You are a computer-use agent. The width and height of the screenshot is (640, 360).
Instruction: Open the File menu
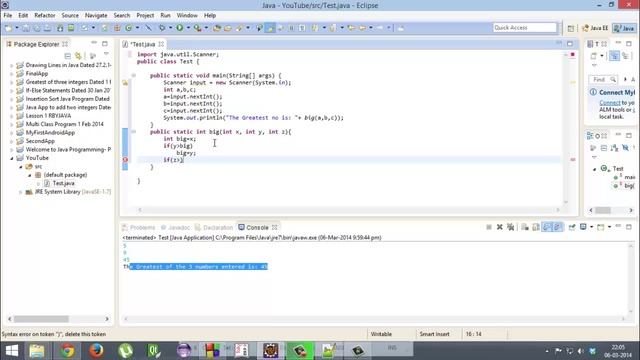click(x=8, y=16)
